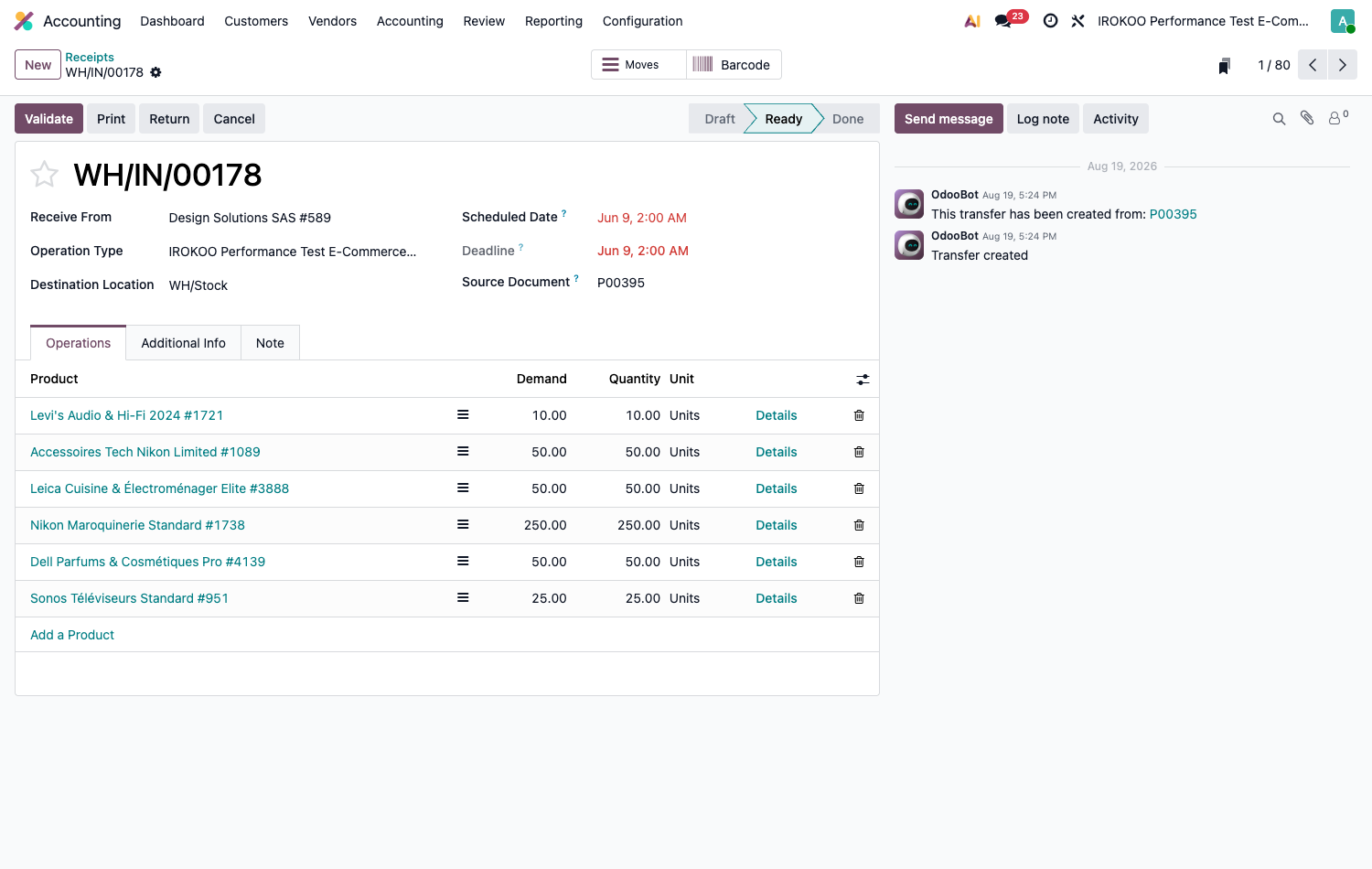1372x869 pixels.
Task: Click Add a Product link
Action: tap(72, 635)
